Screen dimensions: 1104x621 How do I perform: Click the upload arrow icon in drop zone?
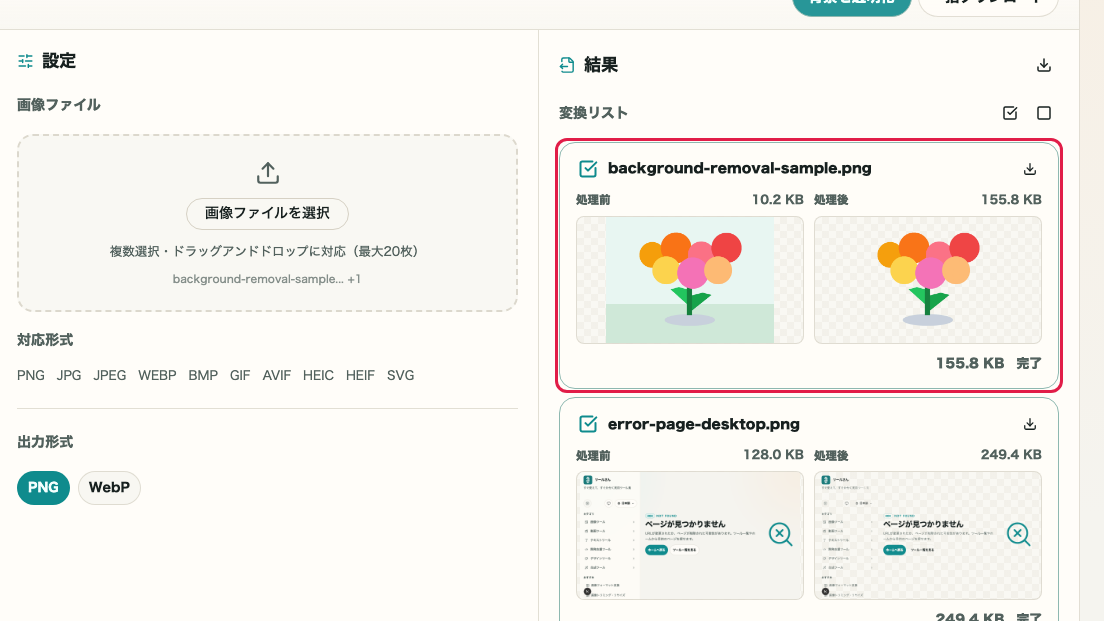268,172
